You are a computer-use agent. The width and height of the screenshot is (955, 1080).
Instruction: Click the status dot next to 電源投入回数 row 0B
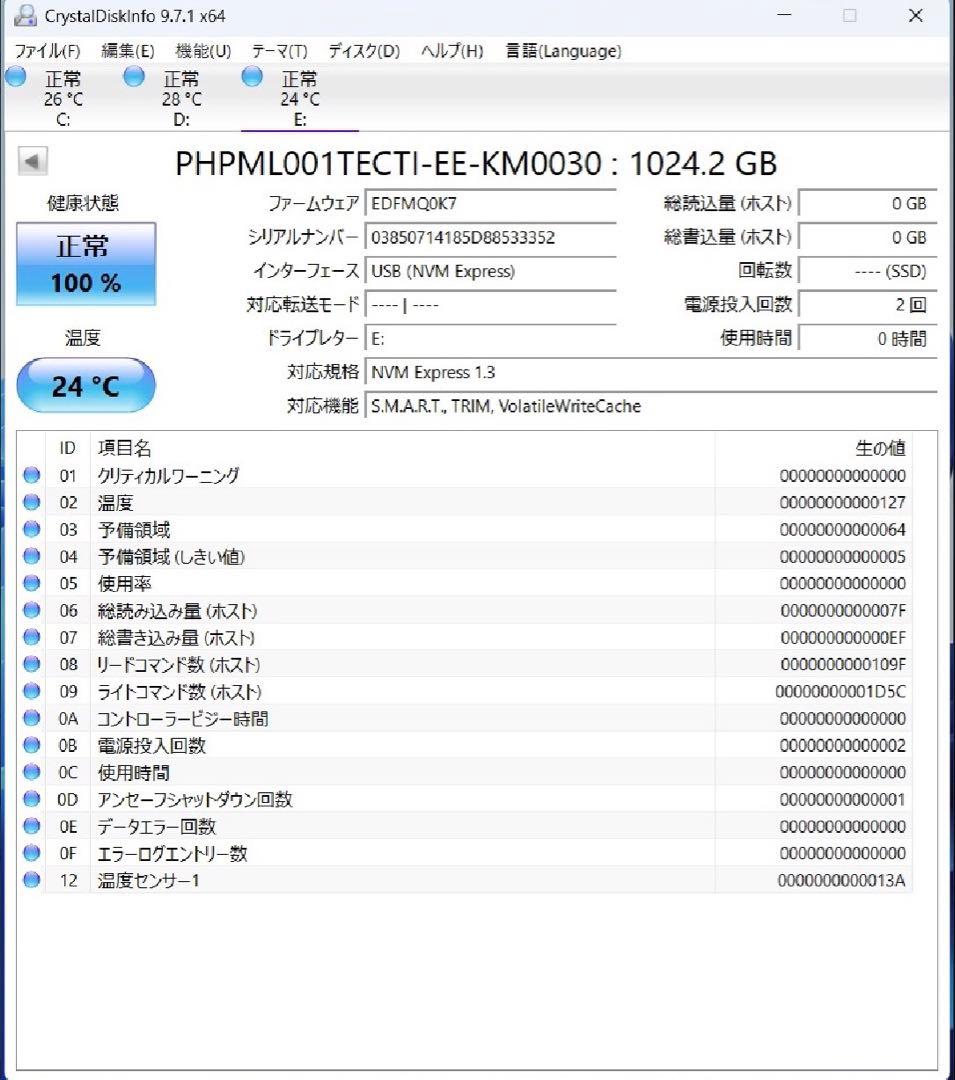[32, 745]
